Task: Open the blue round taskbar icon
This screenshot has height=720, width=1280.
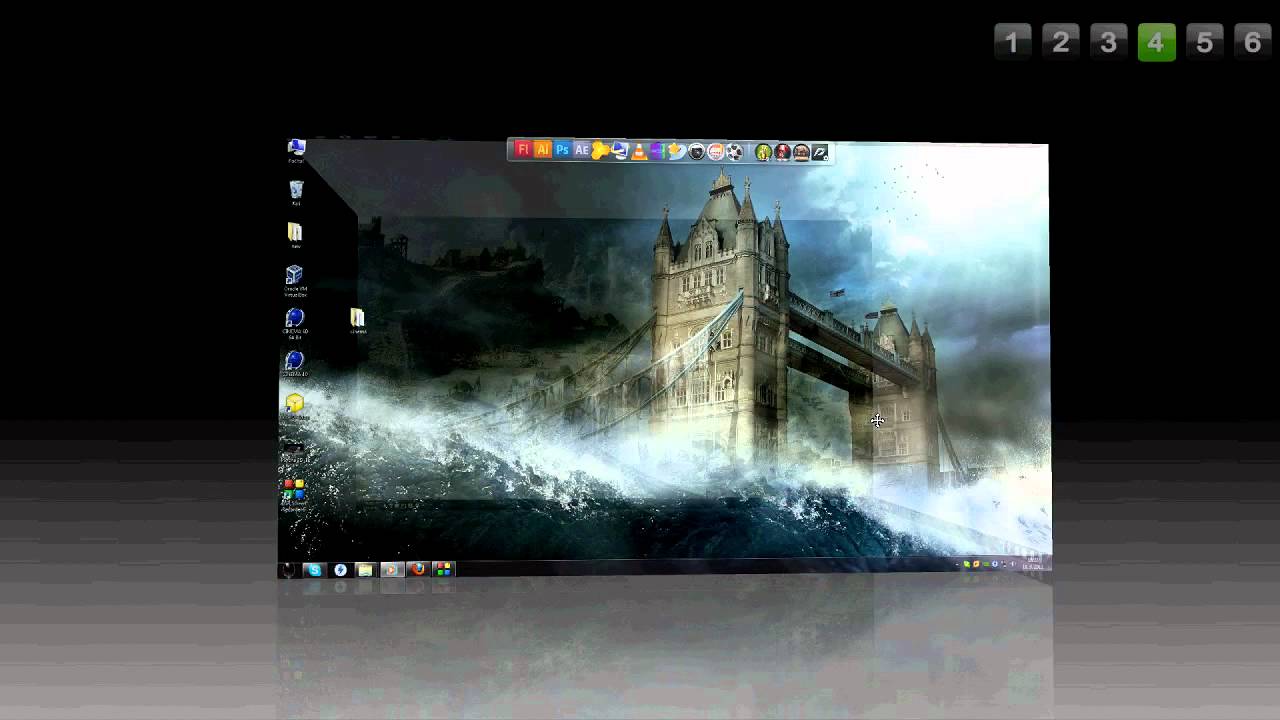Action: click(x=340, y=570)
